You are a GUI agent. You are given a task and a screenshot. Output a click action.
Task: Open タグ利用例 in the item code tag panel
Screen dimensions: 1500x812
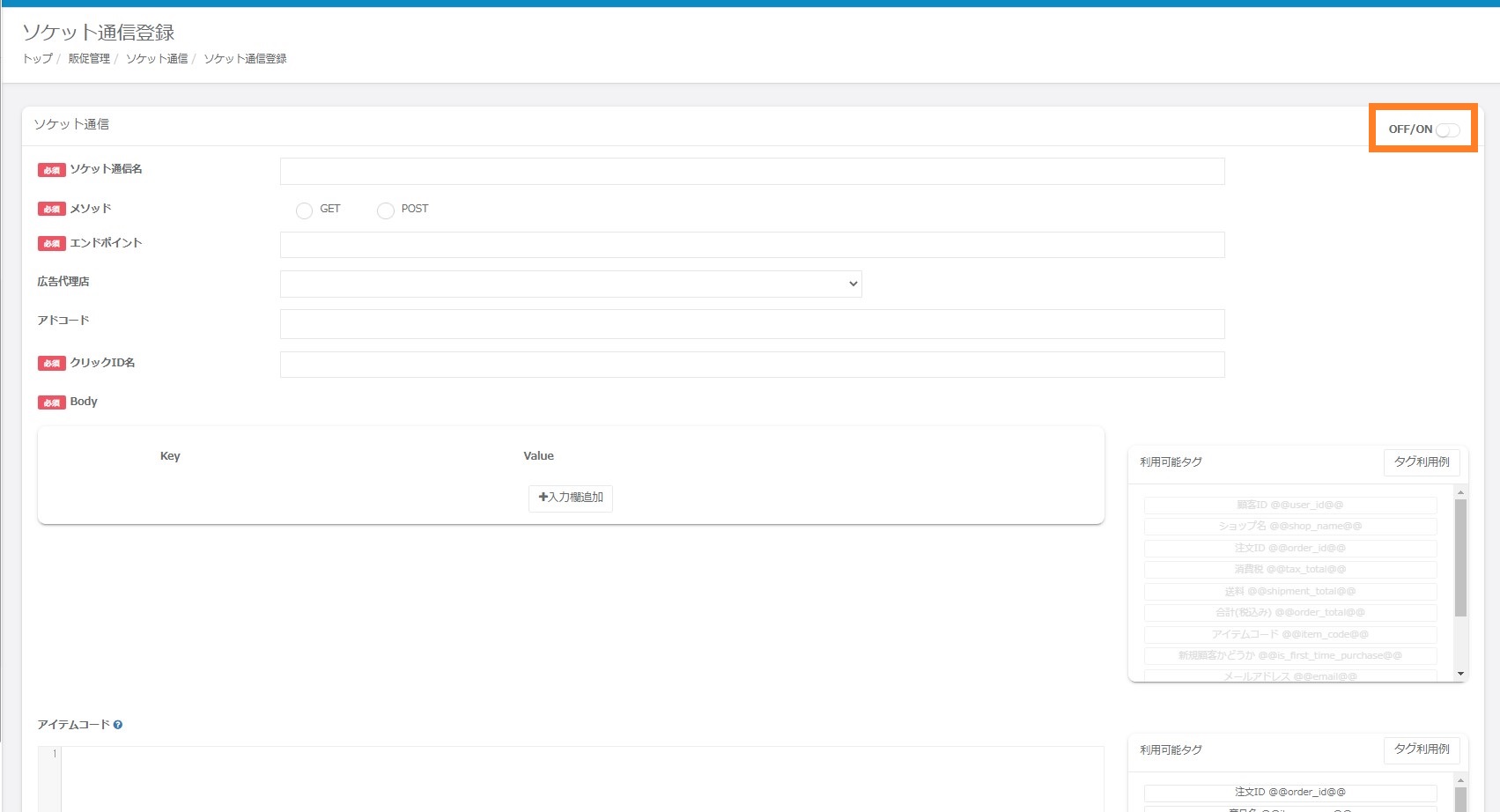tap(1422, 749)
